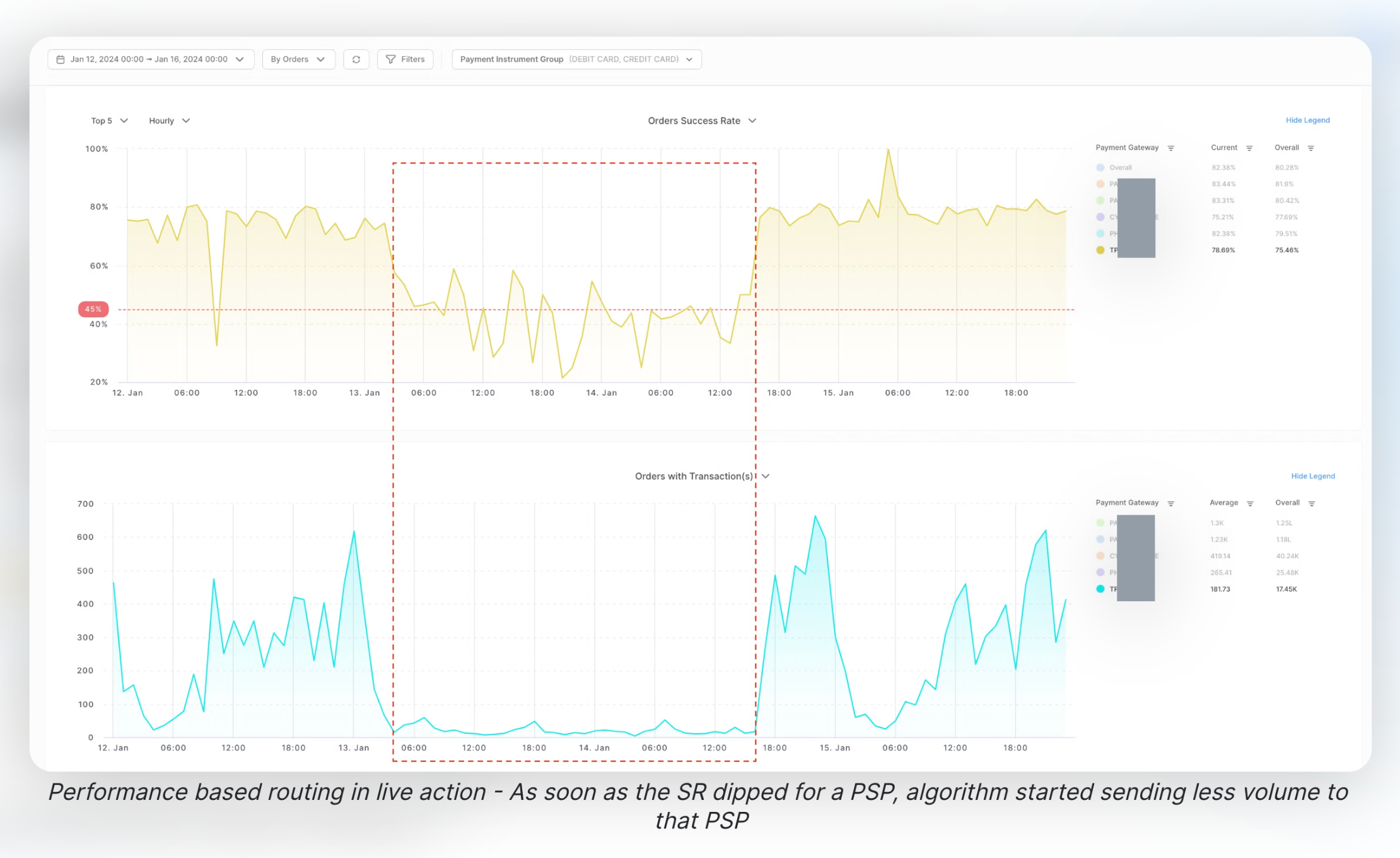Click the calendar icon in date range picker

[61, 59]
